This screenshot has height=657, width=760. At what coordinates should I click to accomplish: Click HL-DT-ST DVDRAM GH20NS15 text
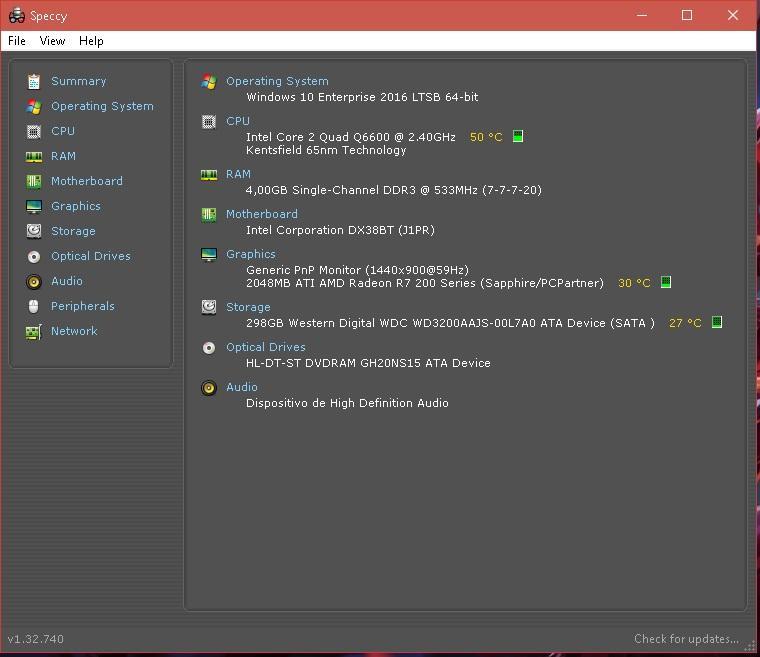pyautogui.click(x=368, y=363)
